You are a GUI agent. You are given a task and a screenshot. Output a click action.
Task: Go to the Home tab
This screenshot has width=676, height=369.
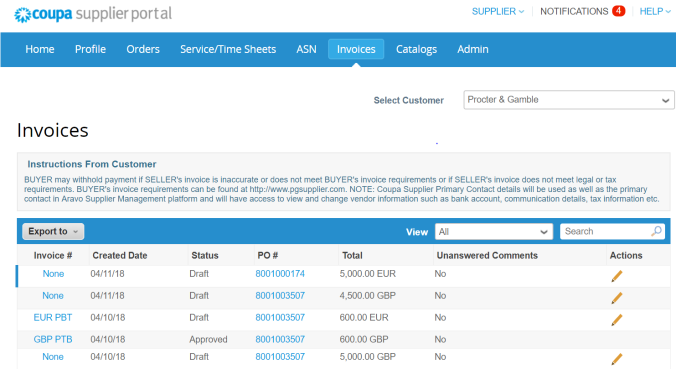point(40,49)
